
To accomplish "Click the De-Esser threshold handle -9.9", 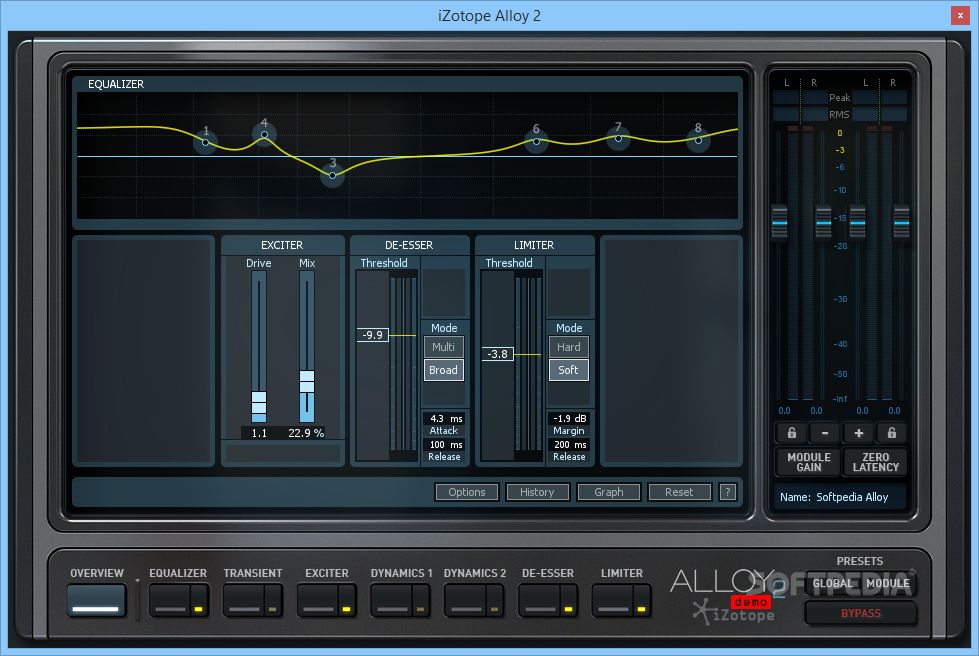I will pos(373,335).
